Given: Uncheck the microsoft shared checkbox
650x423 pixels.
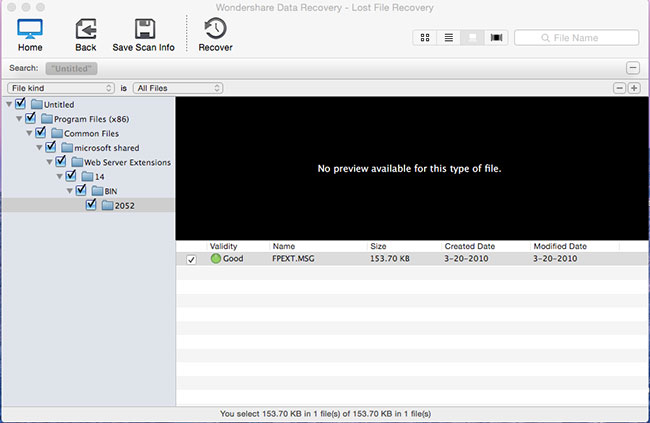Looking at the screenshot, I should click(51, 146).
